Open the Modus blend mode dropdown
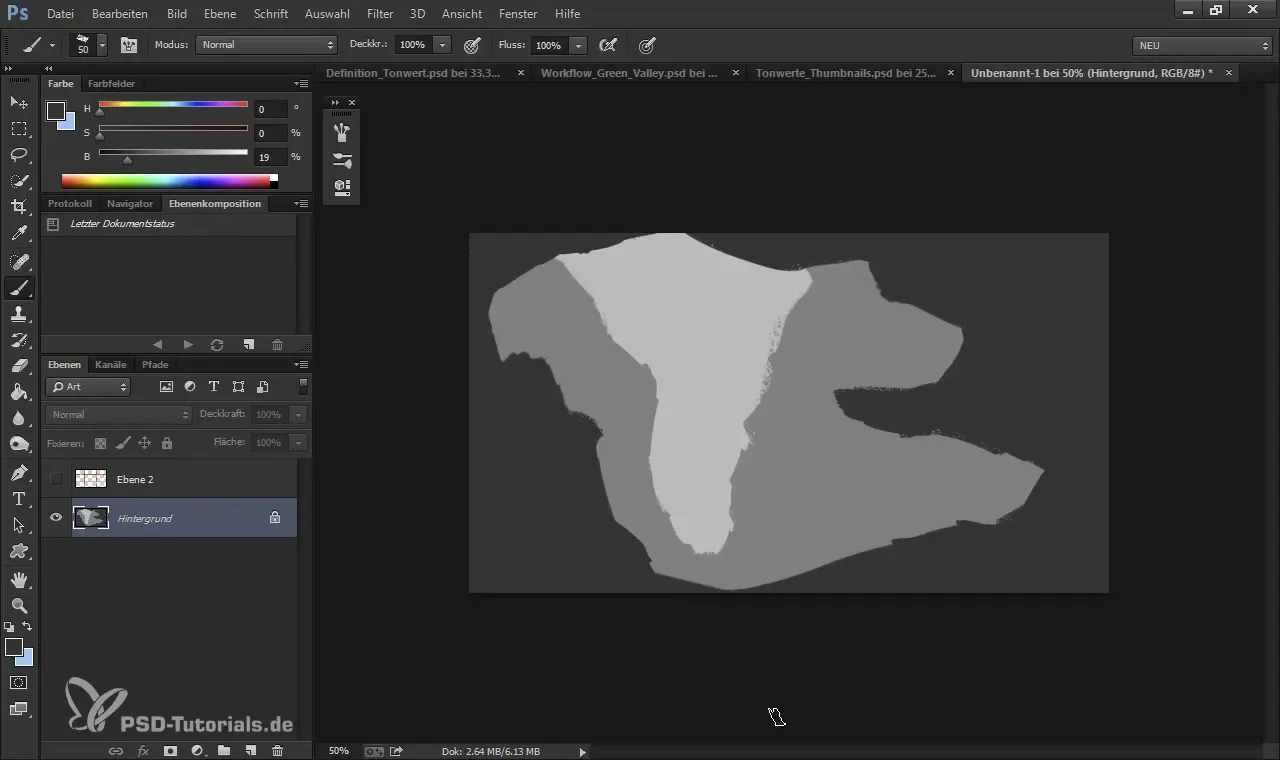This screenshot has width=1280, height=760. [x=266, y=45]
